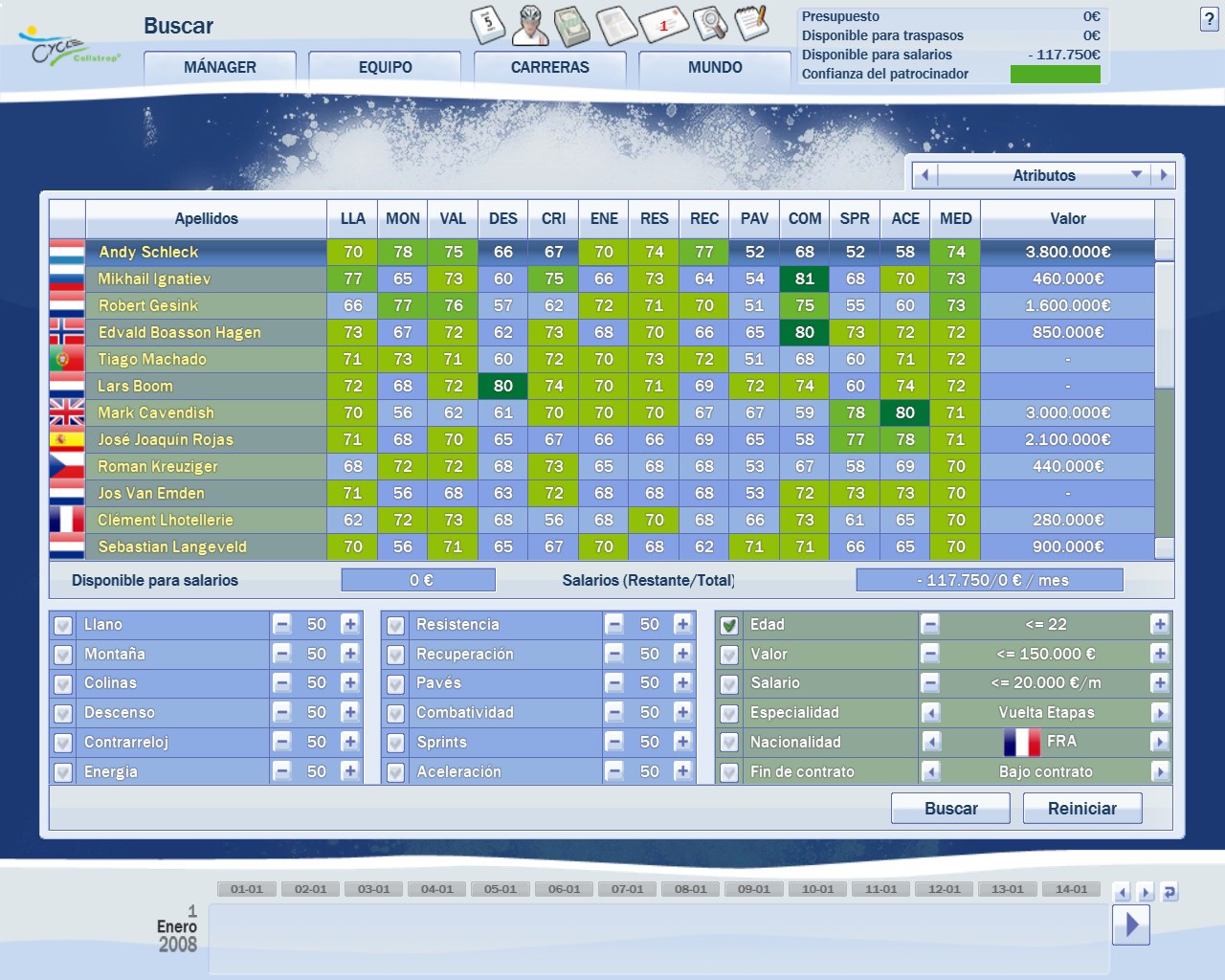This screenshot has width=1225, height=980.
Task: Open the notepad with pencil icon
Action: [x=751, y=23]
